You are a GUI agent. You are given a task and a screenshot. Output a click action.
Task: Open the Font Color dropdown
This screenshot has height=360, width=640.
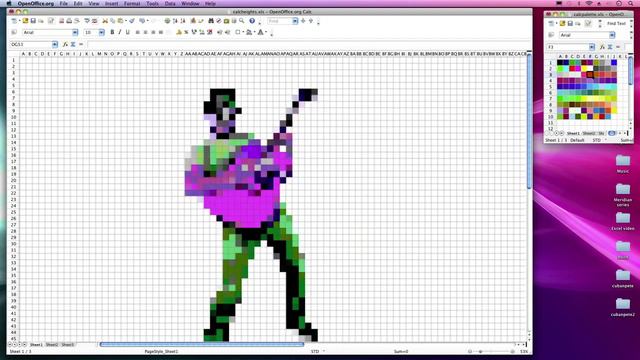click(x=266, y=32)
